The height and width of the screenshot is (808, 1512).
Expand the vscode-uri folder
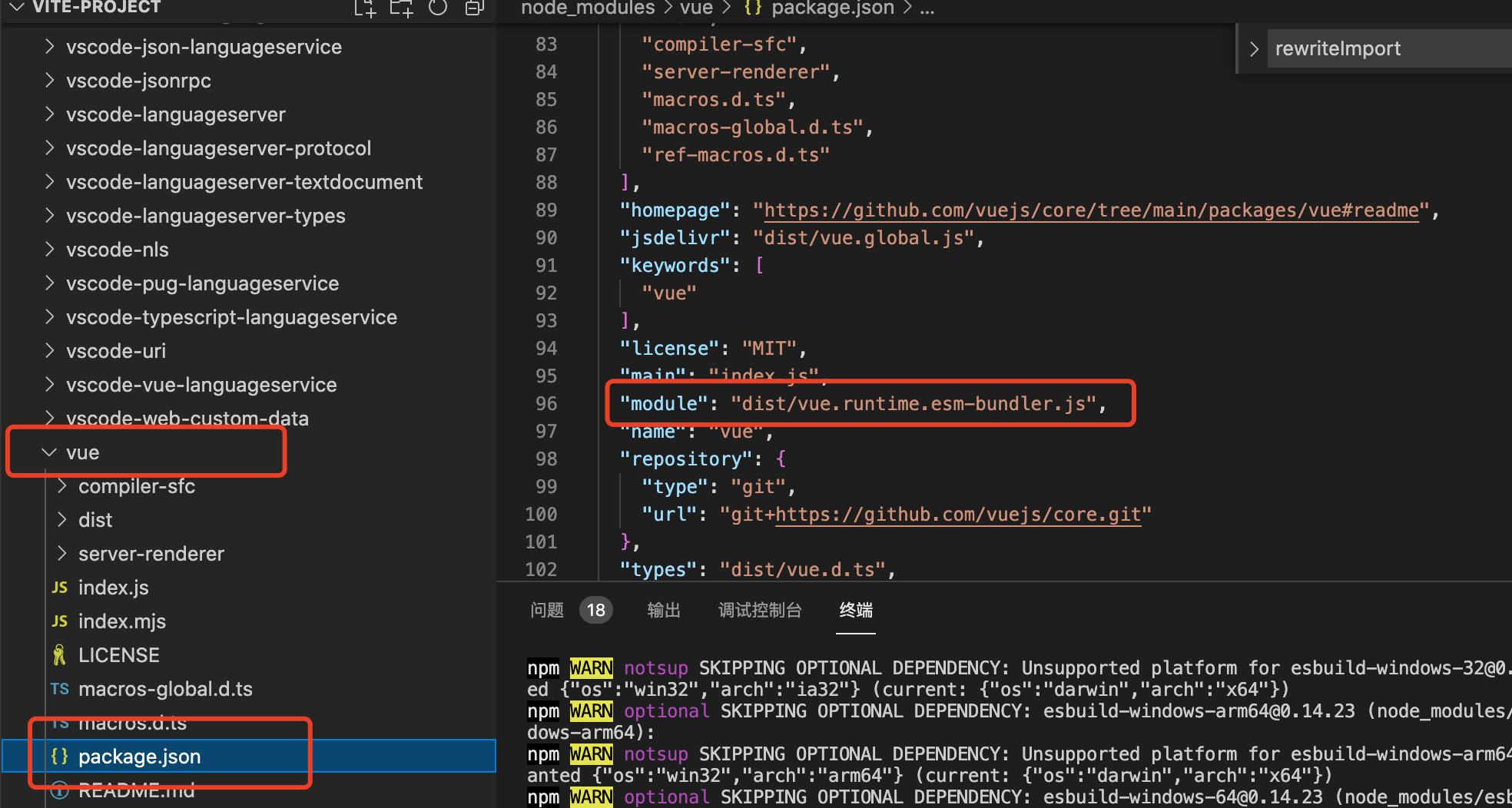(50, 351)
